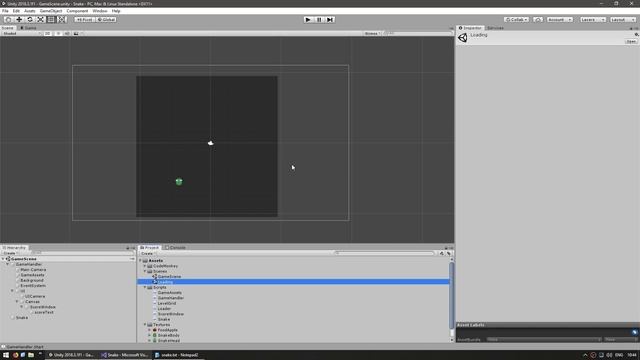Screen dimensions: 640x360
Task: Open the Gizmos dropdown
Action: pyautogui.click(x=372, y=33)
